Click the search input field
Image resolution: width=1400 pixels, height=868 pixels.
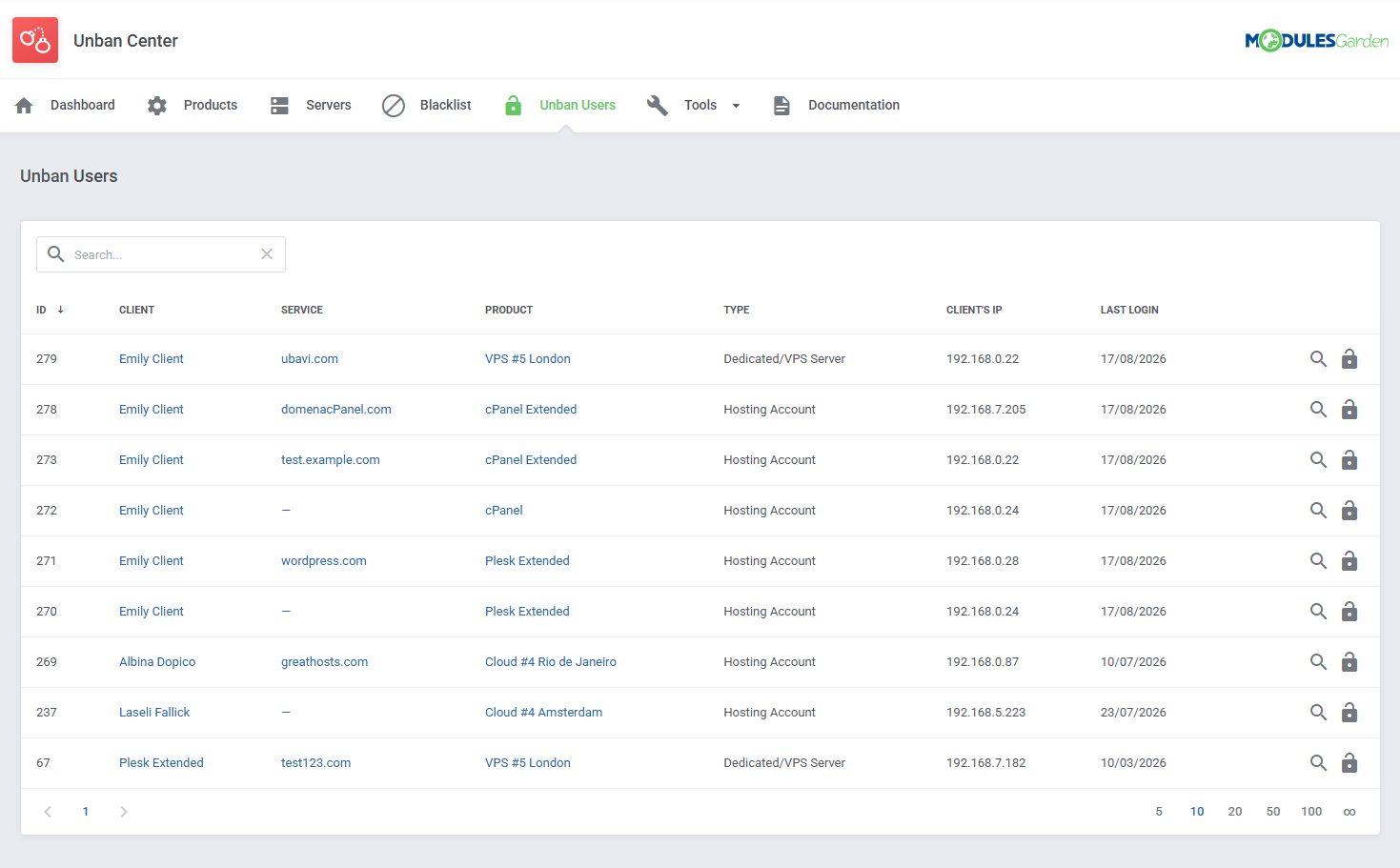pos(161,254)
